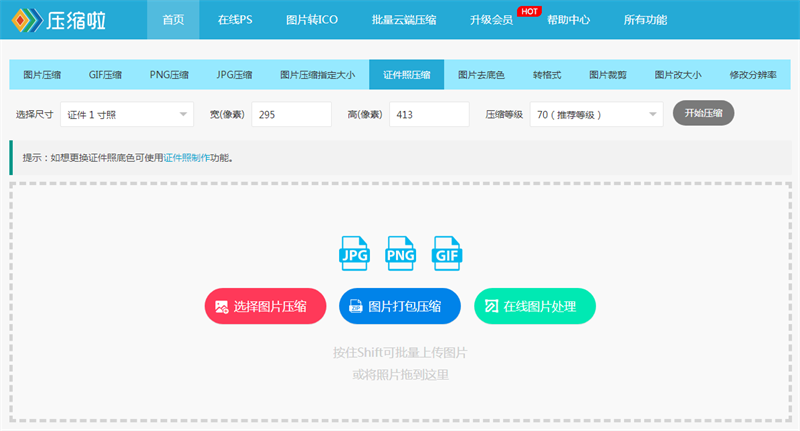The width and height of the screenshot is (800, 431).
Task: Switch to 图片压缩 tab
Action: coord(42,74)
